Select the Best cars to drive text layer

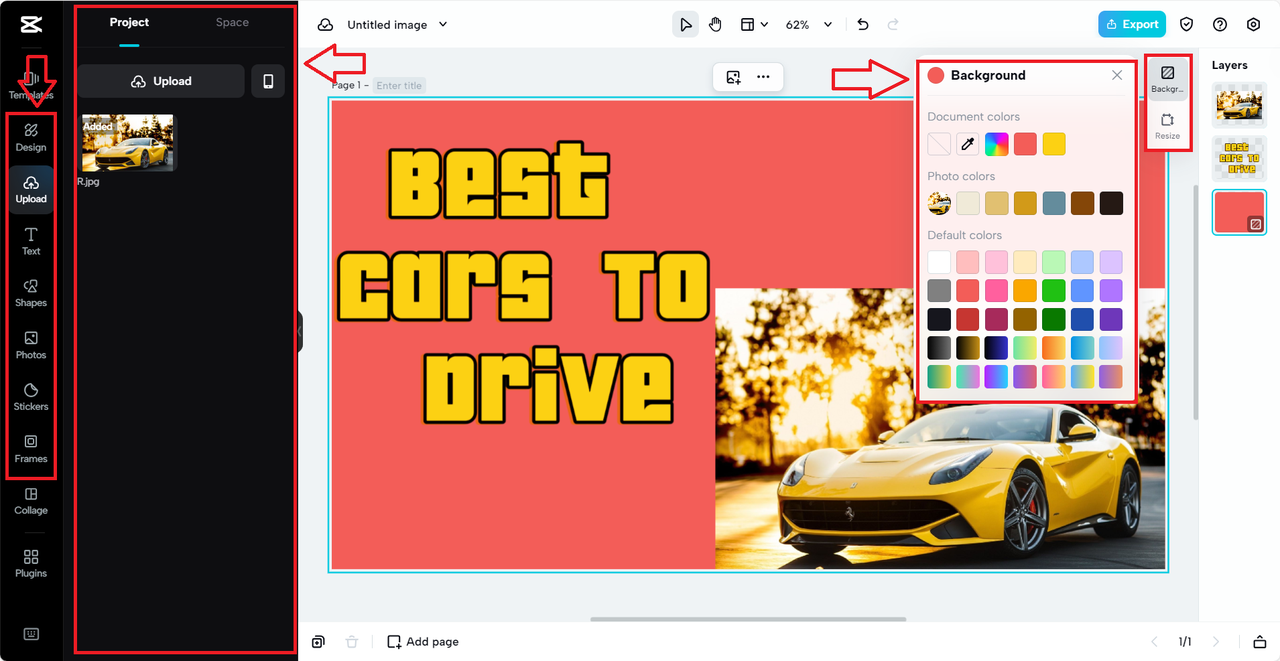point(1239,158)
